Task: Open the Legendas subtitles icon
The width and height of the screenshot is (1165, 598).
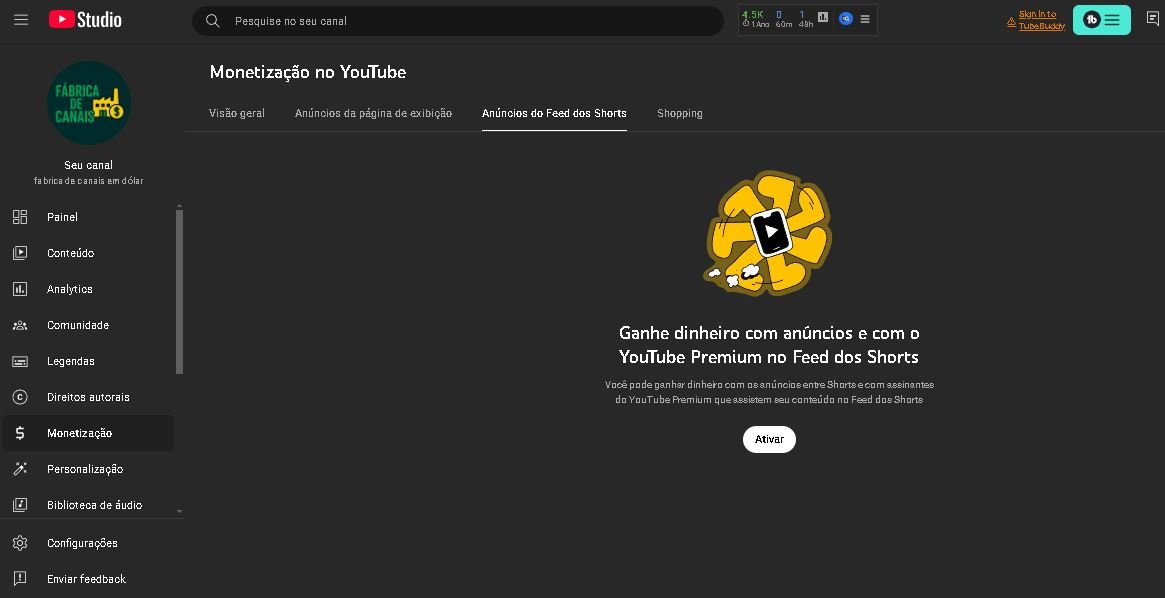Action: [20, 361]
